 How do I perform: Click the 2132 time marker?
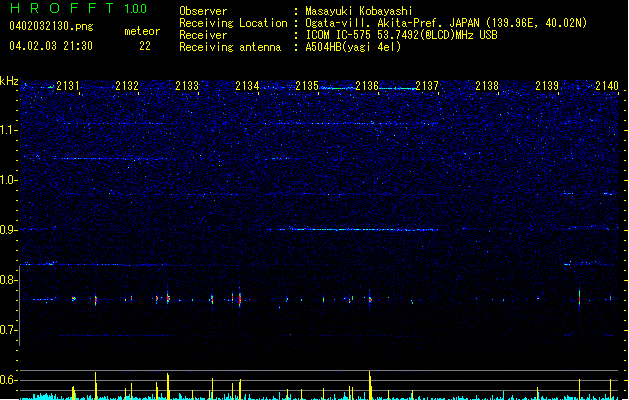127,85
